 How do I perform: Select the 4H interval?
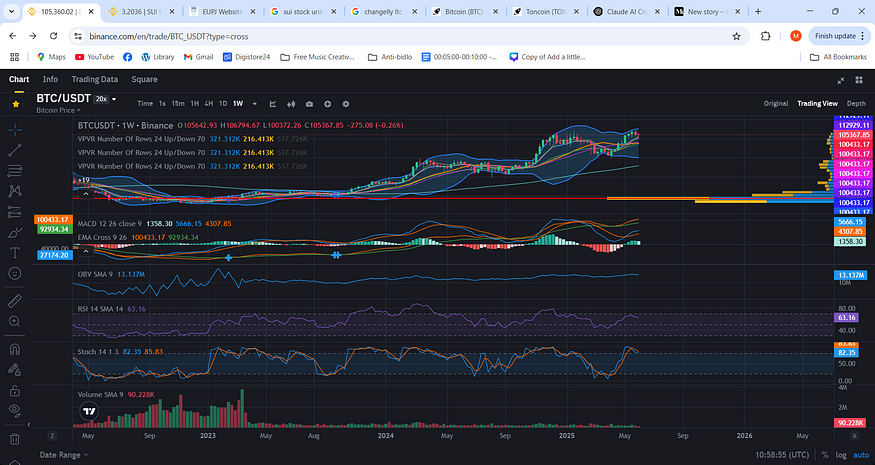pyautogui.click(x=209, y=103)
